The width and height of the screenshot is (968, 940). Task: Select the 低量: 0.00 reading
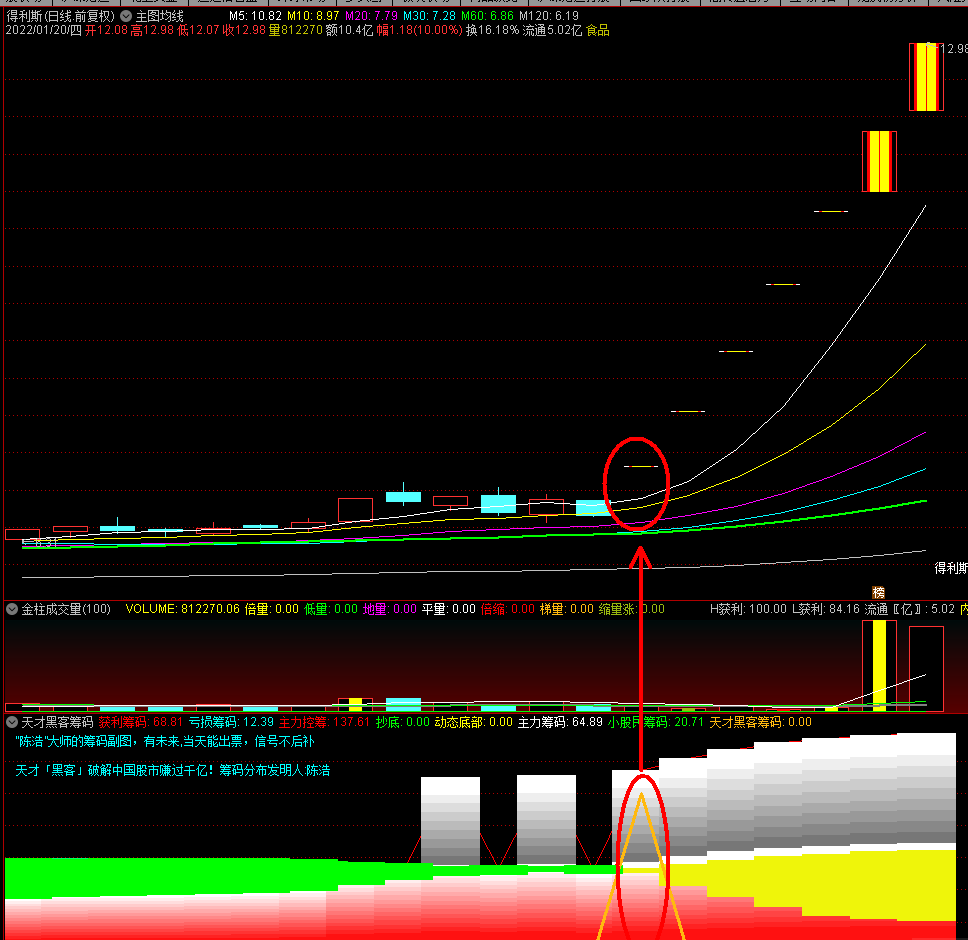tap(330, 609)
